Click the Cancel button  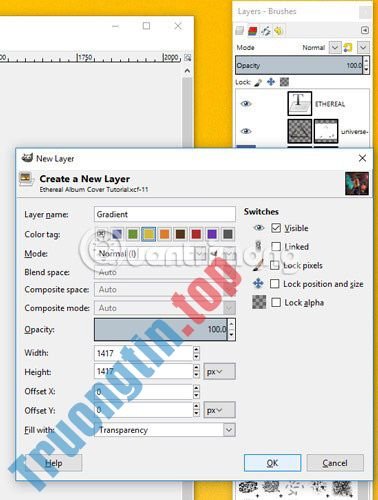[x=335, y=463]
